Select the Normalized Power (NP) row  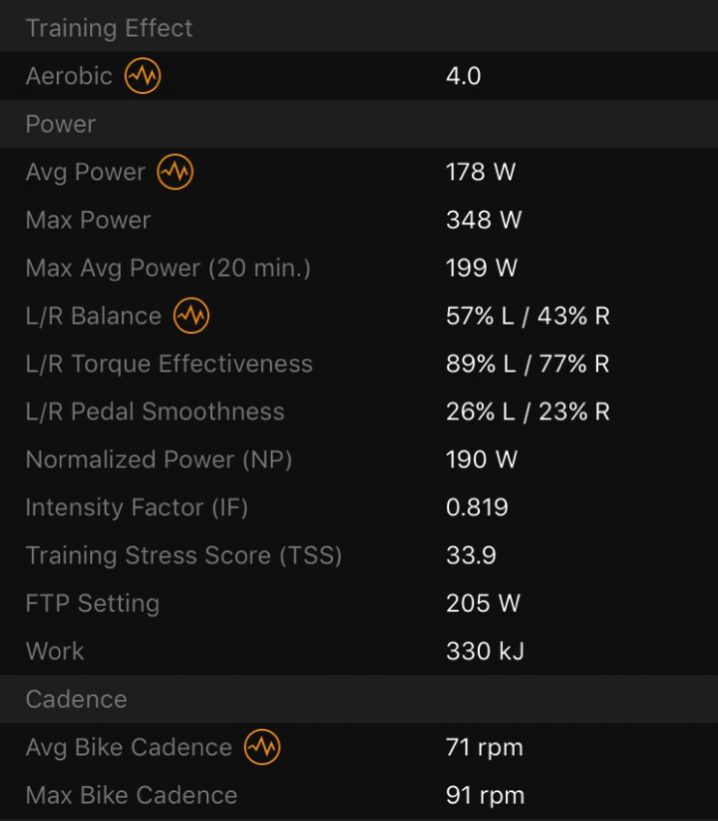click(359, 460)
